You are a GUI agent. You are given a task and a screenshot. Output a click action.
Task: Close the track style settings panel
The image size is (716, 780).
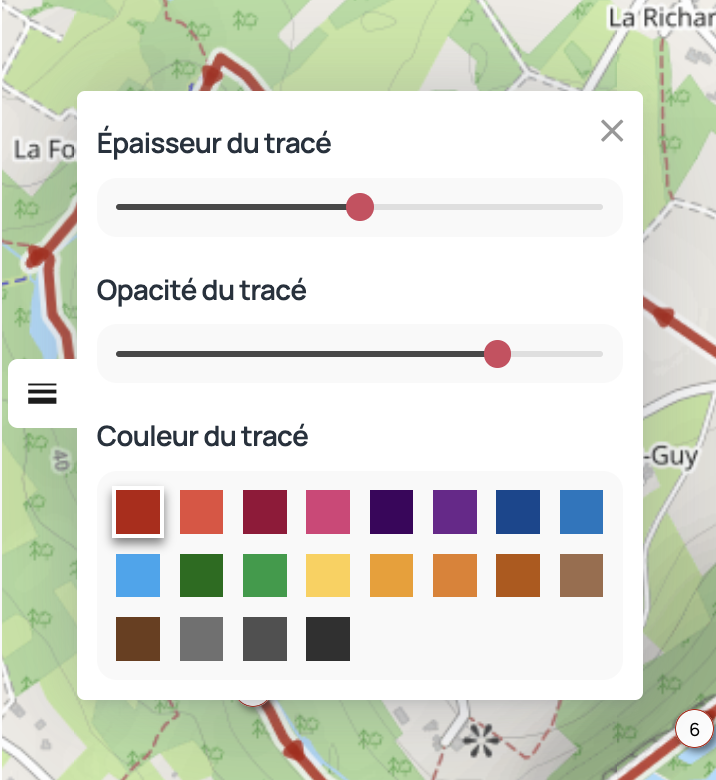612,131
